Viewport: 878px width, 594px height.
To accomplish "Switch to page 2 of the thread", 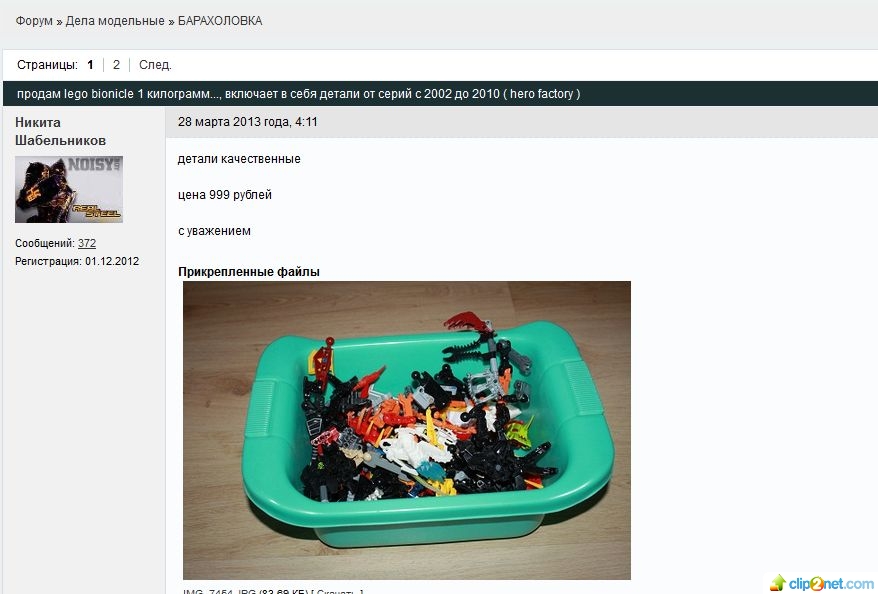I will [116, 65].
